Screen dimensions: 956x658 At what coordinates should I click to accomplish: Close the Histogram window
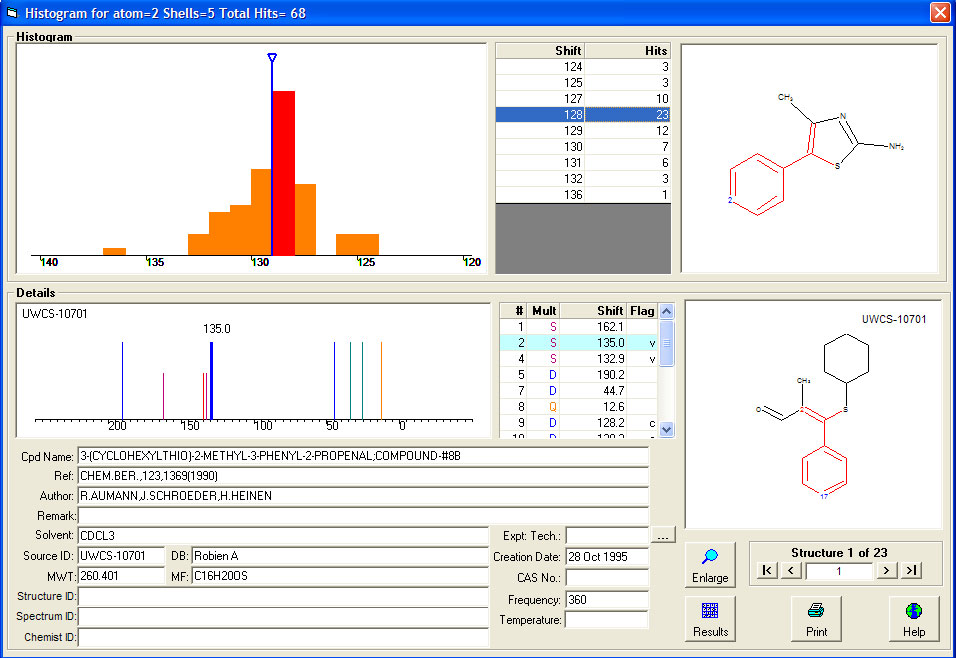939,13
